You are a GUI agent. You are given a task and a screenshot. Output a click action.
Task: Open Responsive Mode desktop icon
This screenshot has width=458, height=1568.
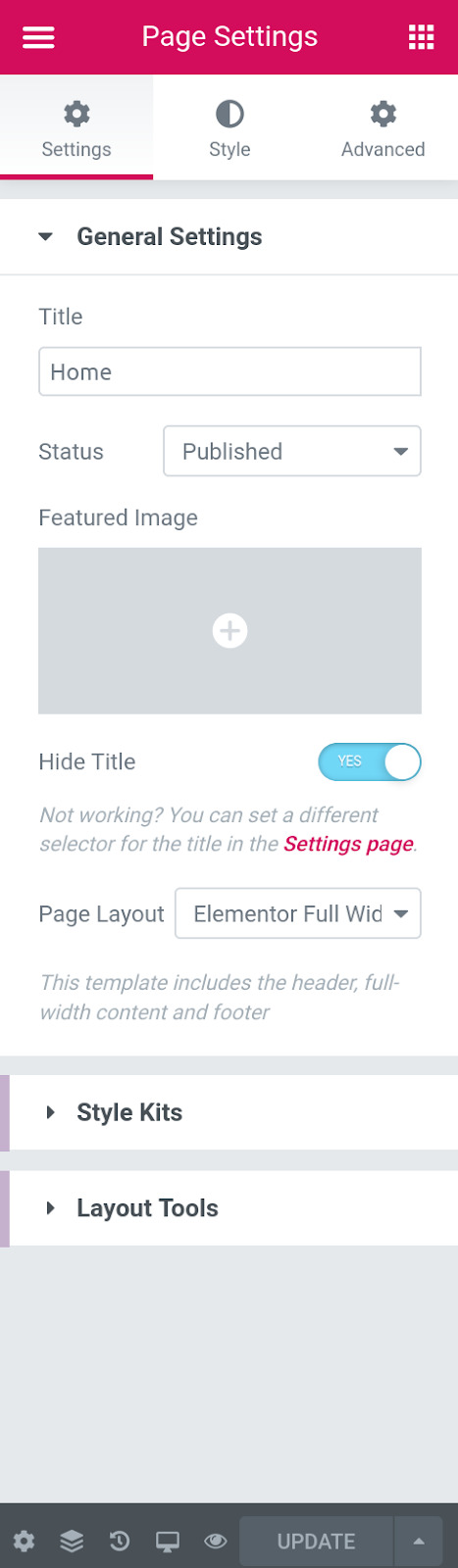click(168, 1541)
